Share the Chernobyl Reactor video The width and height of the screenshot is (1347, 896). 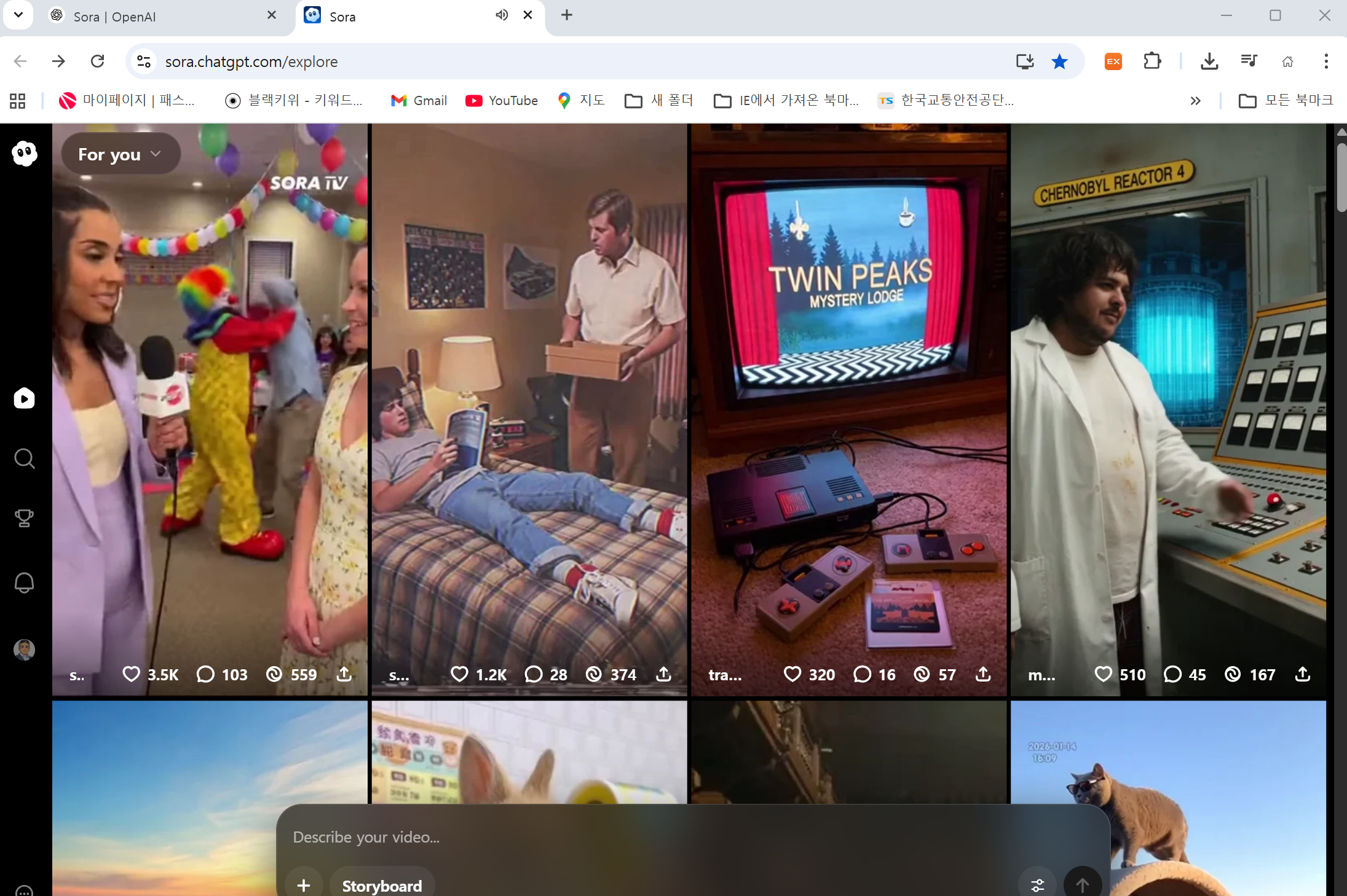[1303, 674]
